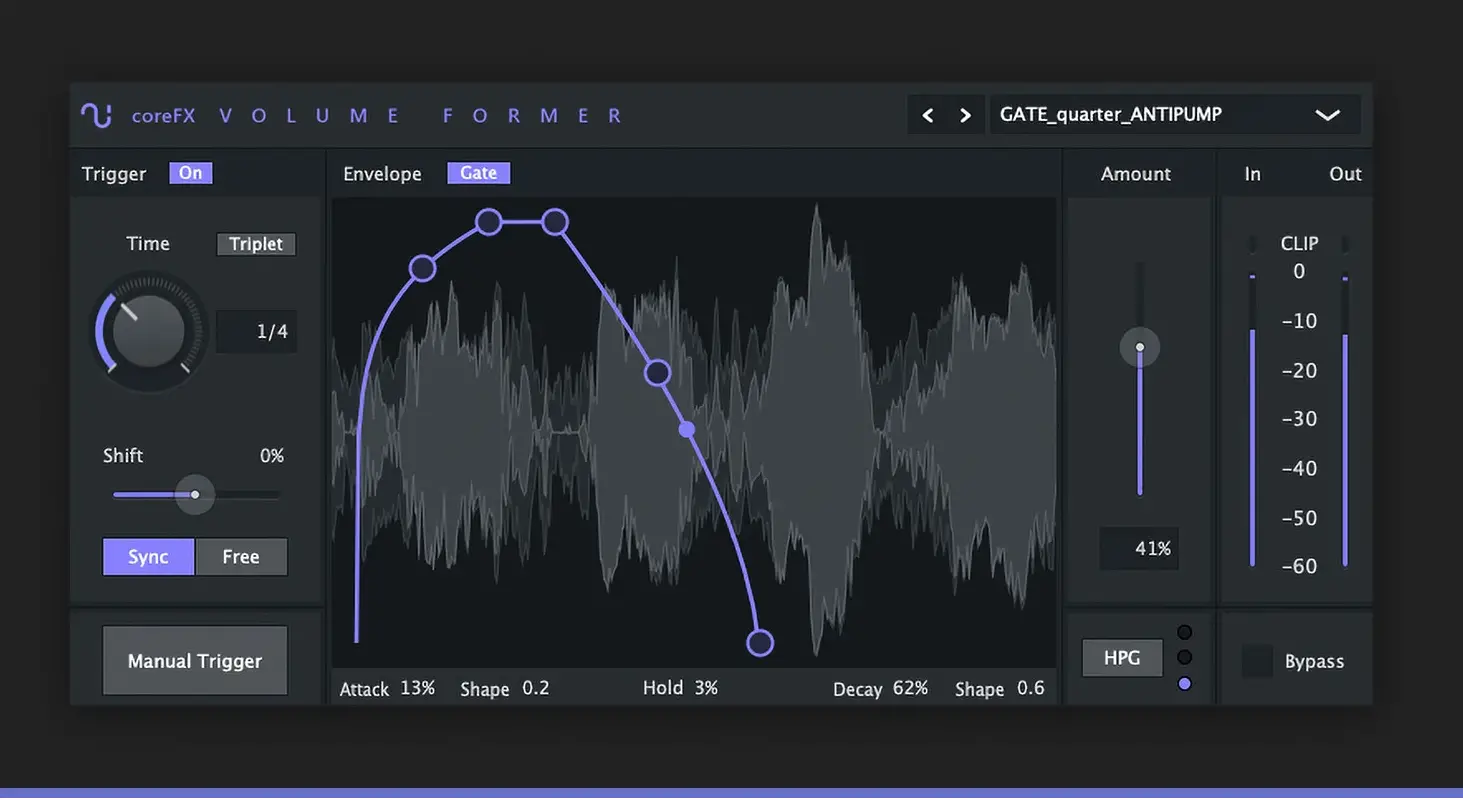Select the Sync mode
The width and height of the screenshot is (1463, 800).
pyautogui.click(x=148, y=557)
